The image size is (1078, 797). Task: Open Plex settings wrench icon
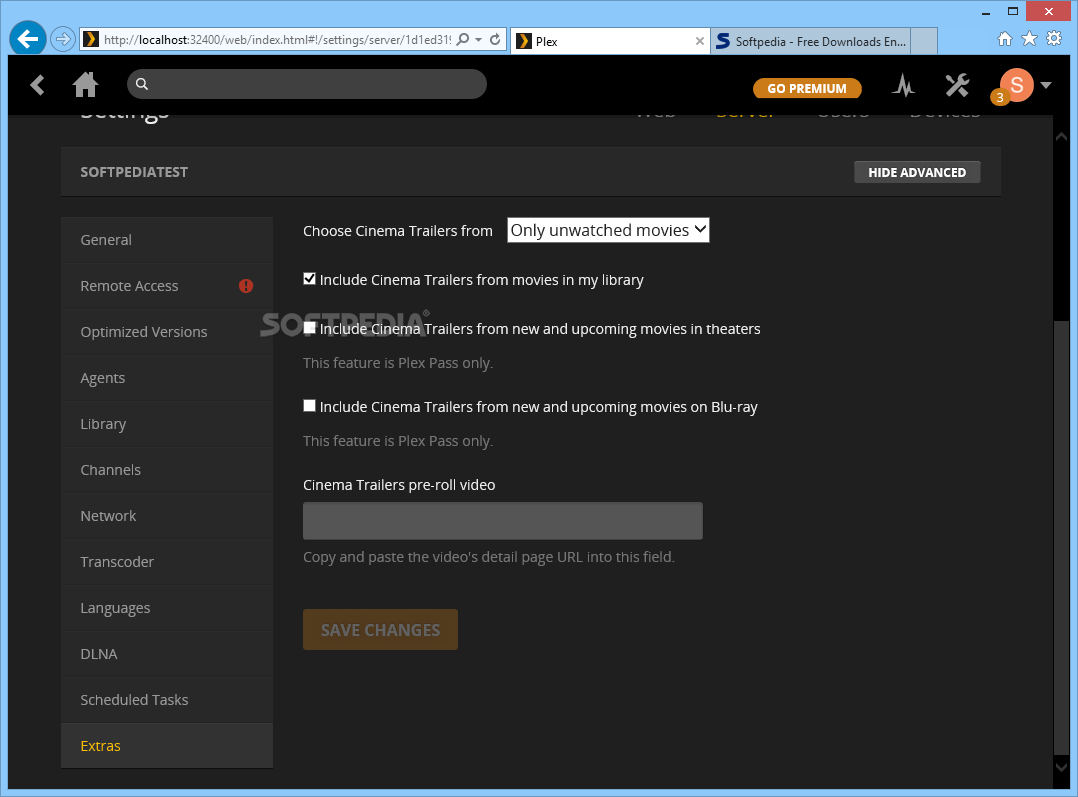tap(957, 85)
